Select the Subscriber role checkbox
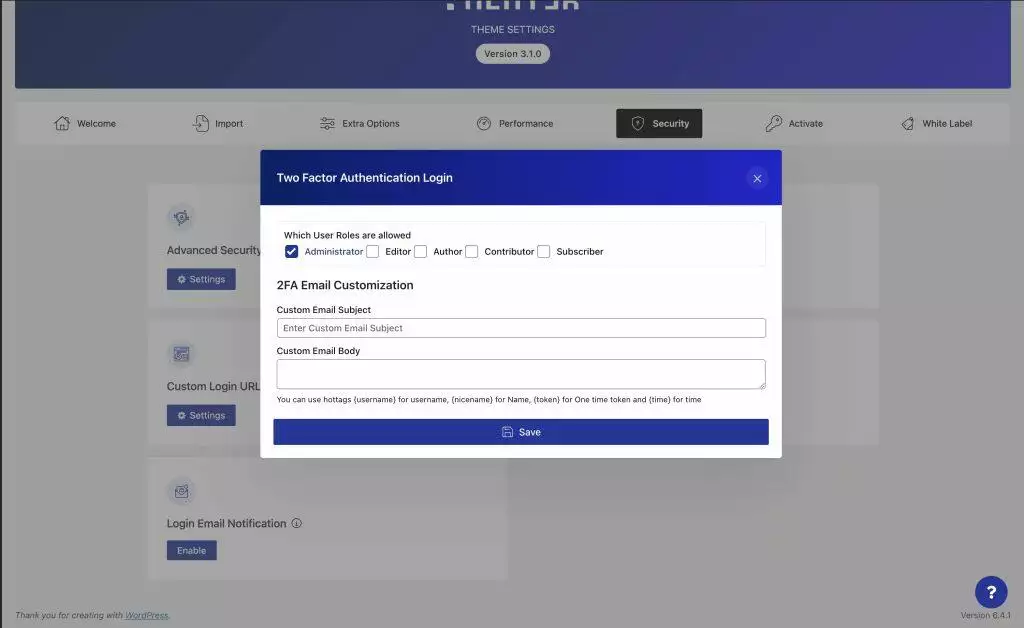 pos(544,252)
